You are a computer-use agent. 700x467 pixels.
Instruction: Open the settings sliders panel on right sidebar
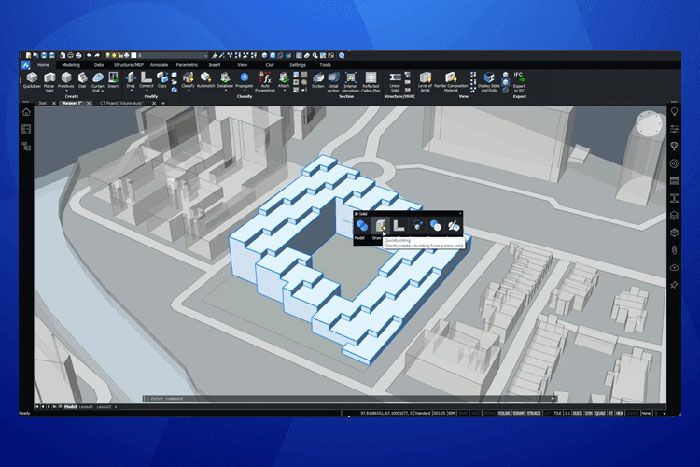click(674, 129)
